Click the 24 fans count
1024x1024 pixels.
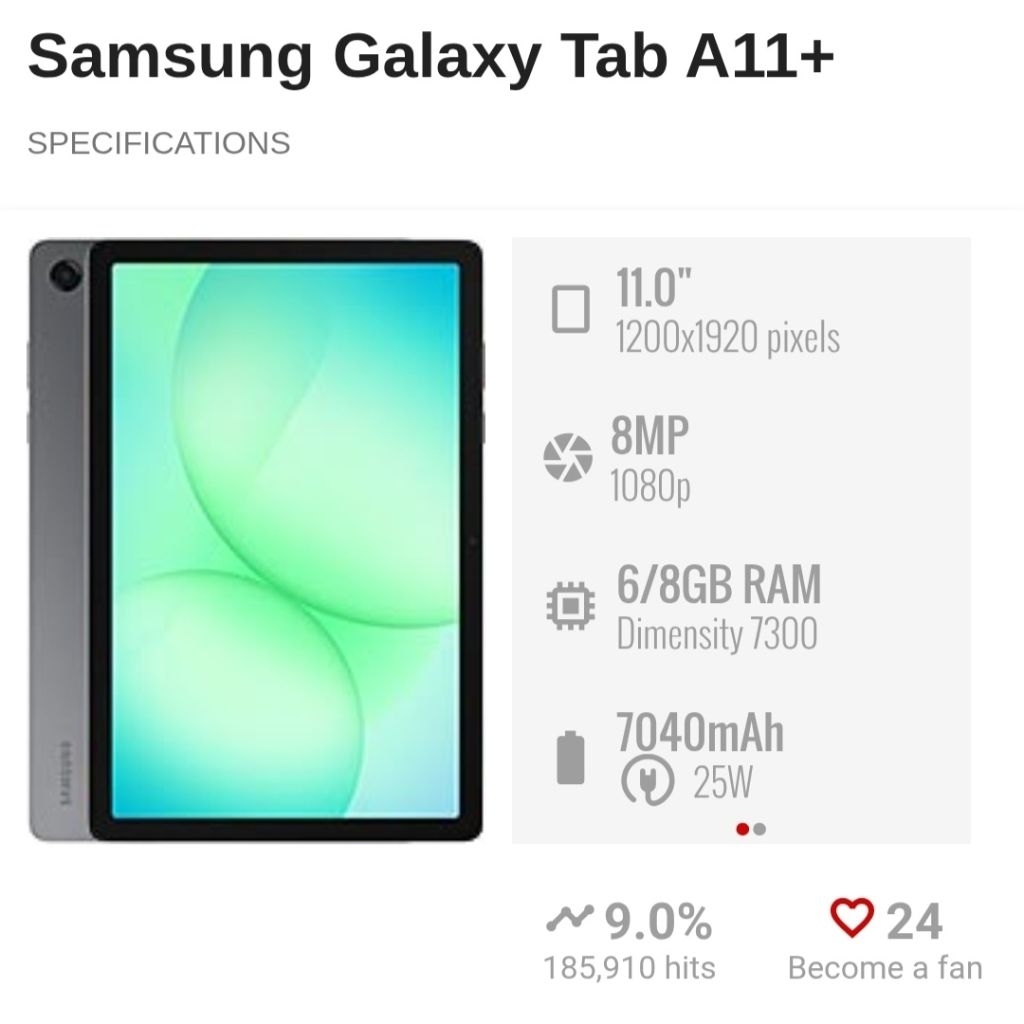point(914,921)
